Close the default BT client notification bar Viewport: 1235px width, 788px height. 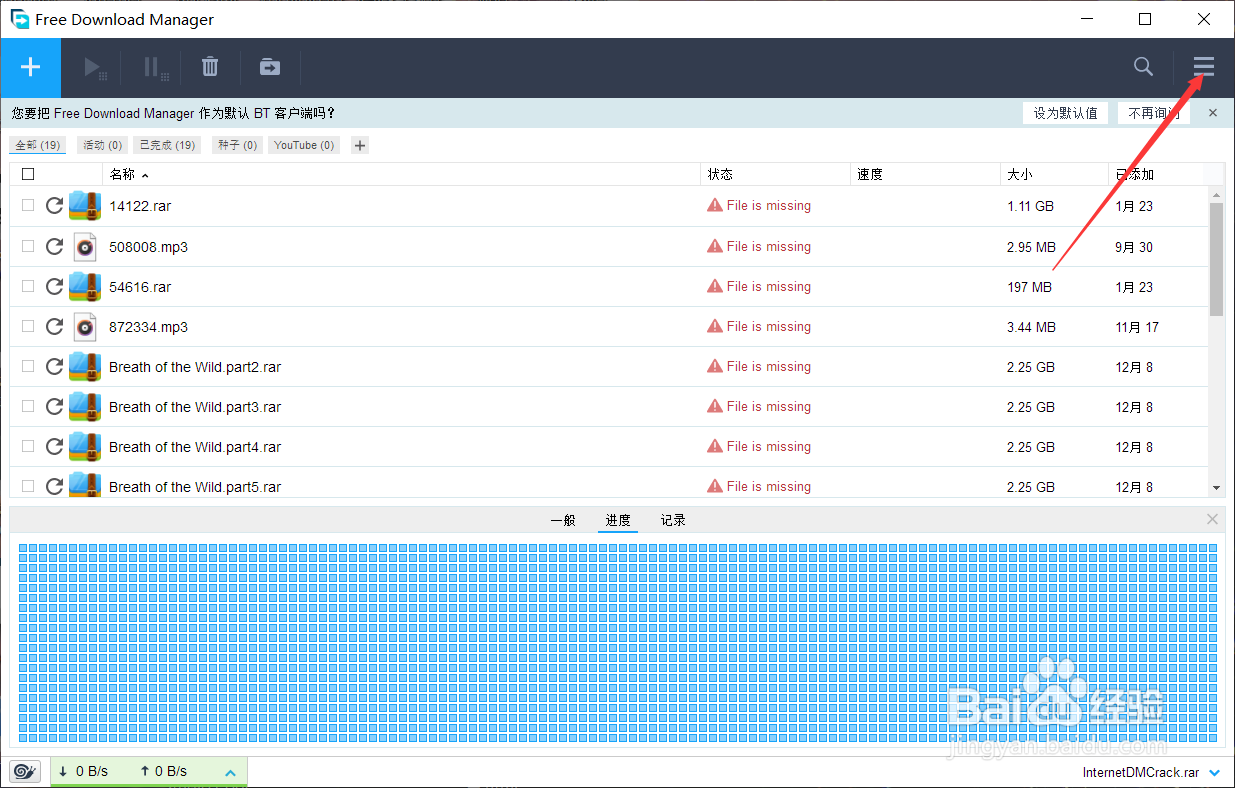[x=1213, y=113]
